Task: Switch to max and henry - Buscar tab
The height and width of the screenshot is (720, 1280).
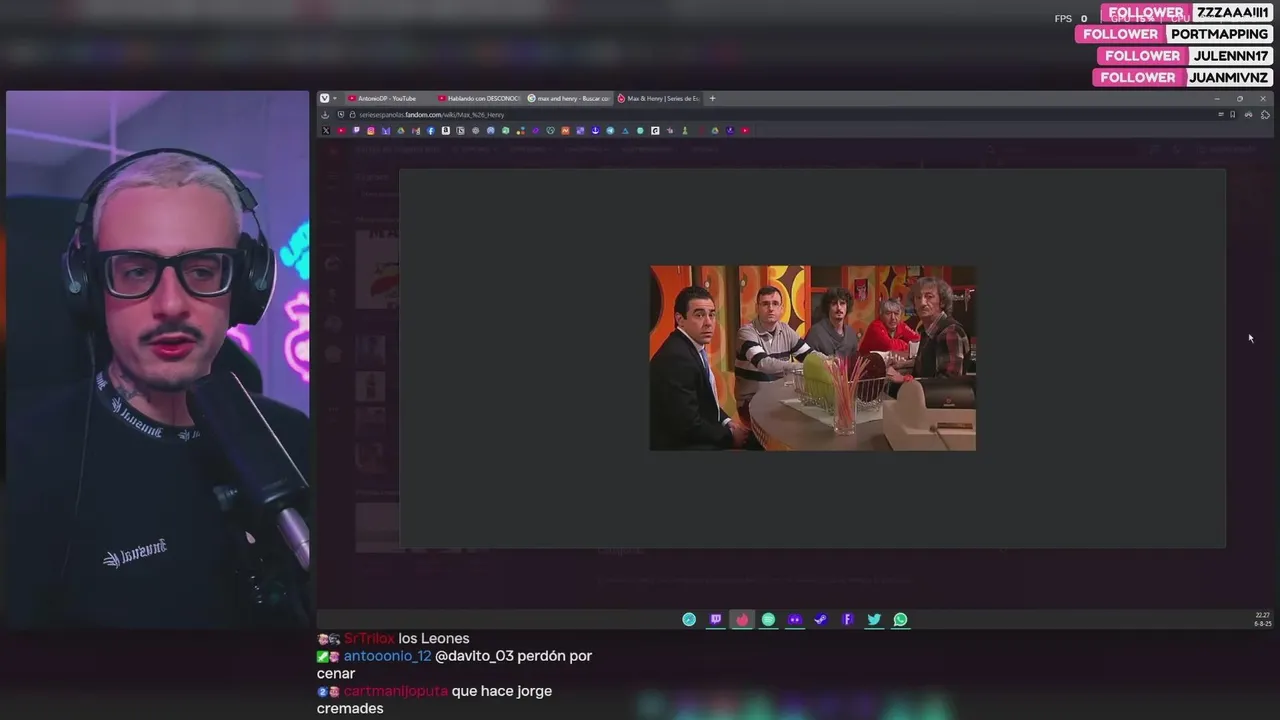Action: [569, 98]
